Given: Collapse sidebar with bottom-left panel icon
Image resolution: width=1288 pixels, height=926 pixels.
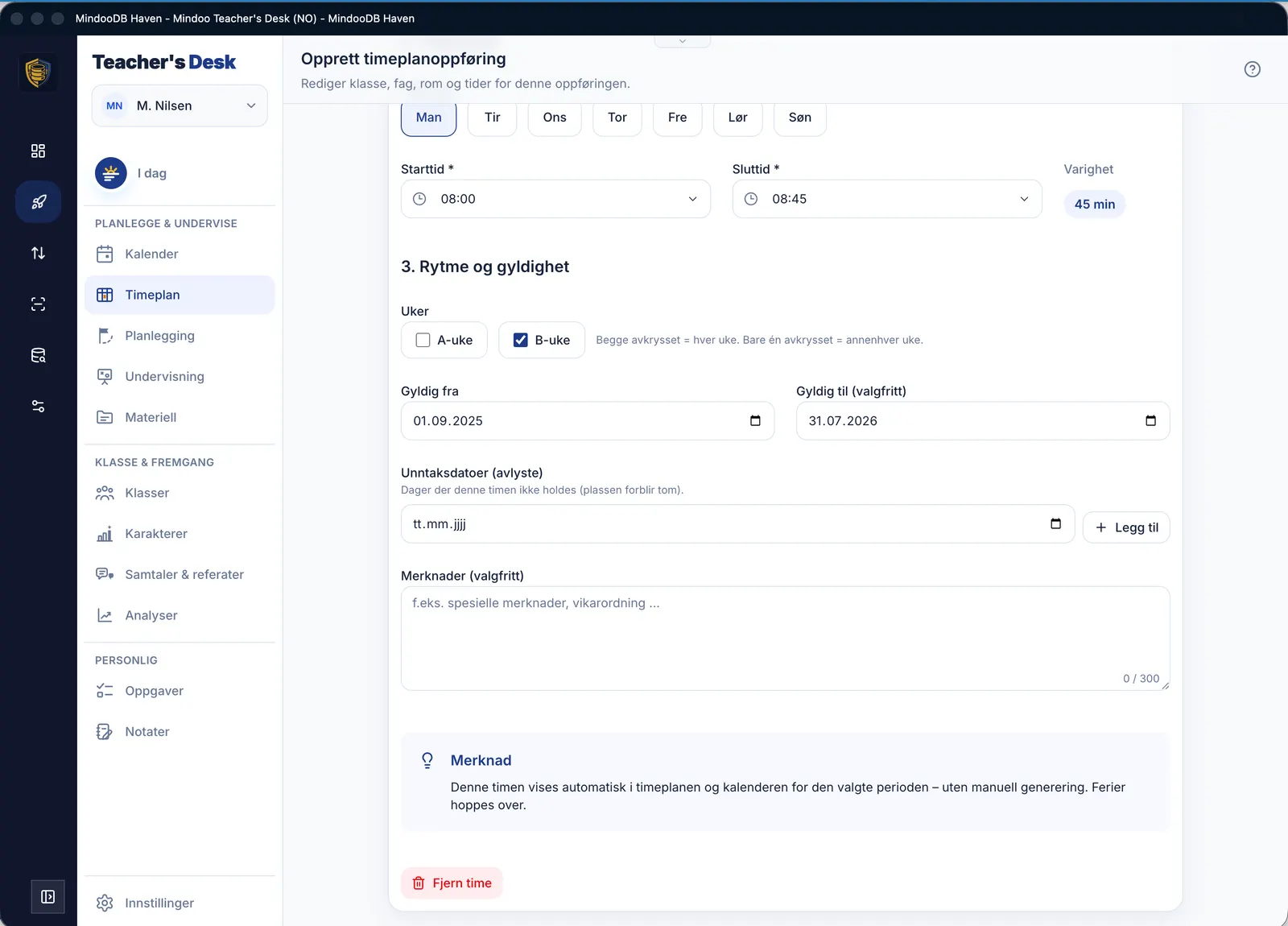Looking at the screenshot, I should point(47,897).
